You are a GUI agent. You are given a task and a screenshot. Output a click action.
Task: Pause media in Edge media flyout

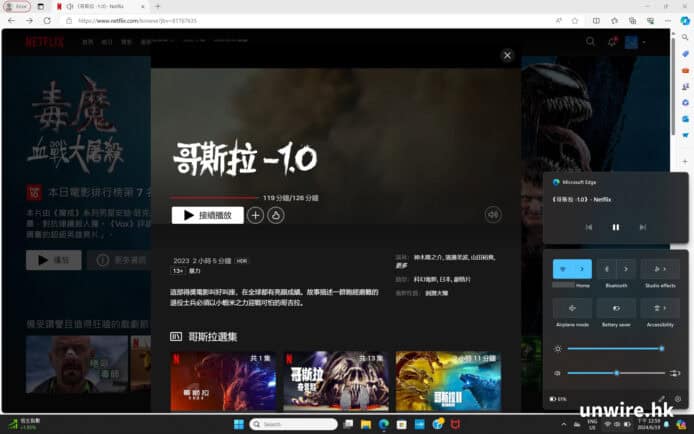[x=616, y=227]
